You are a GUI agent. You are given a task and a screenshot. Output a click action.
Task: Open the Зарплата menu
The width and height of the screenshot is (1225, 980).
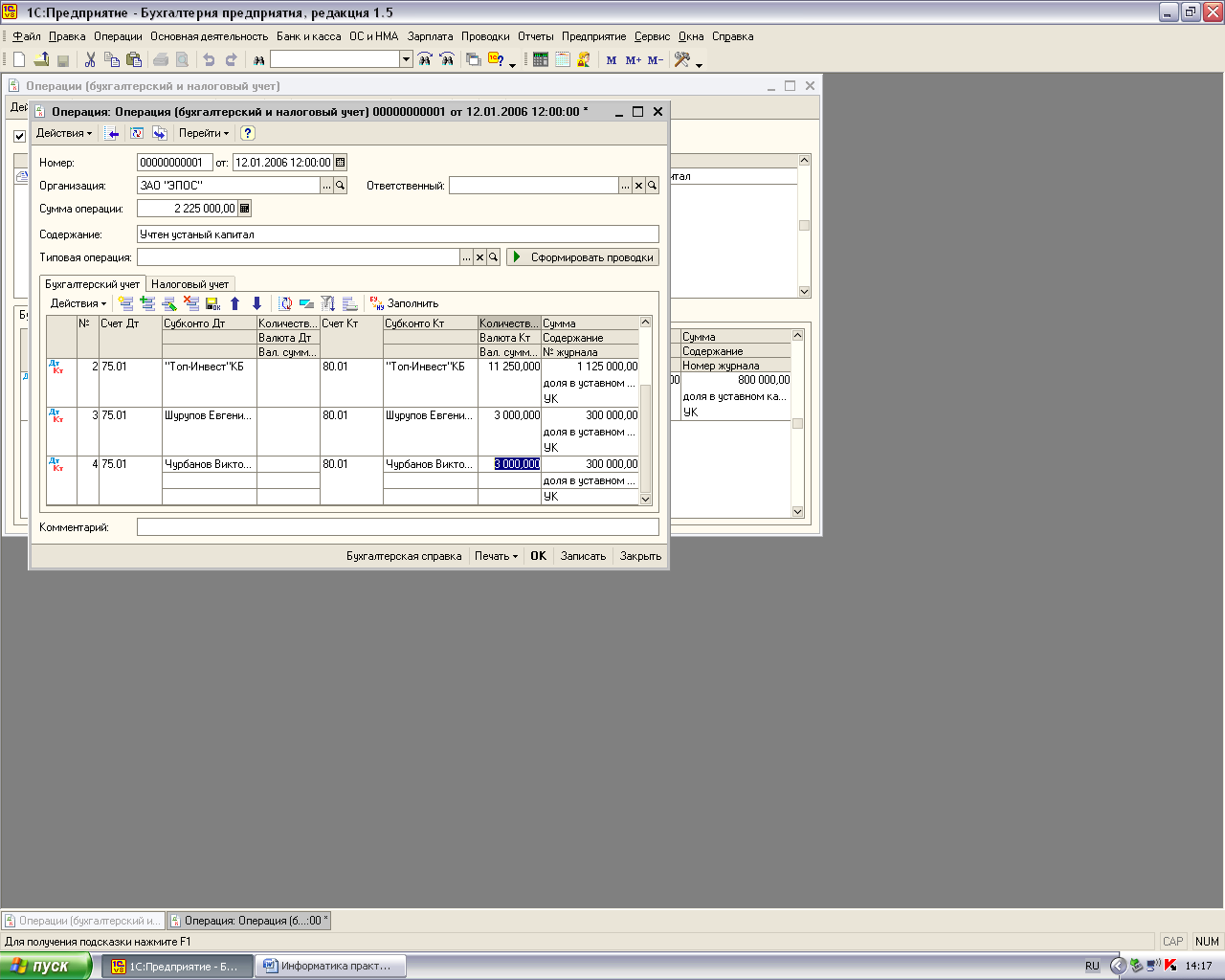click(430, 36)
